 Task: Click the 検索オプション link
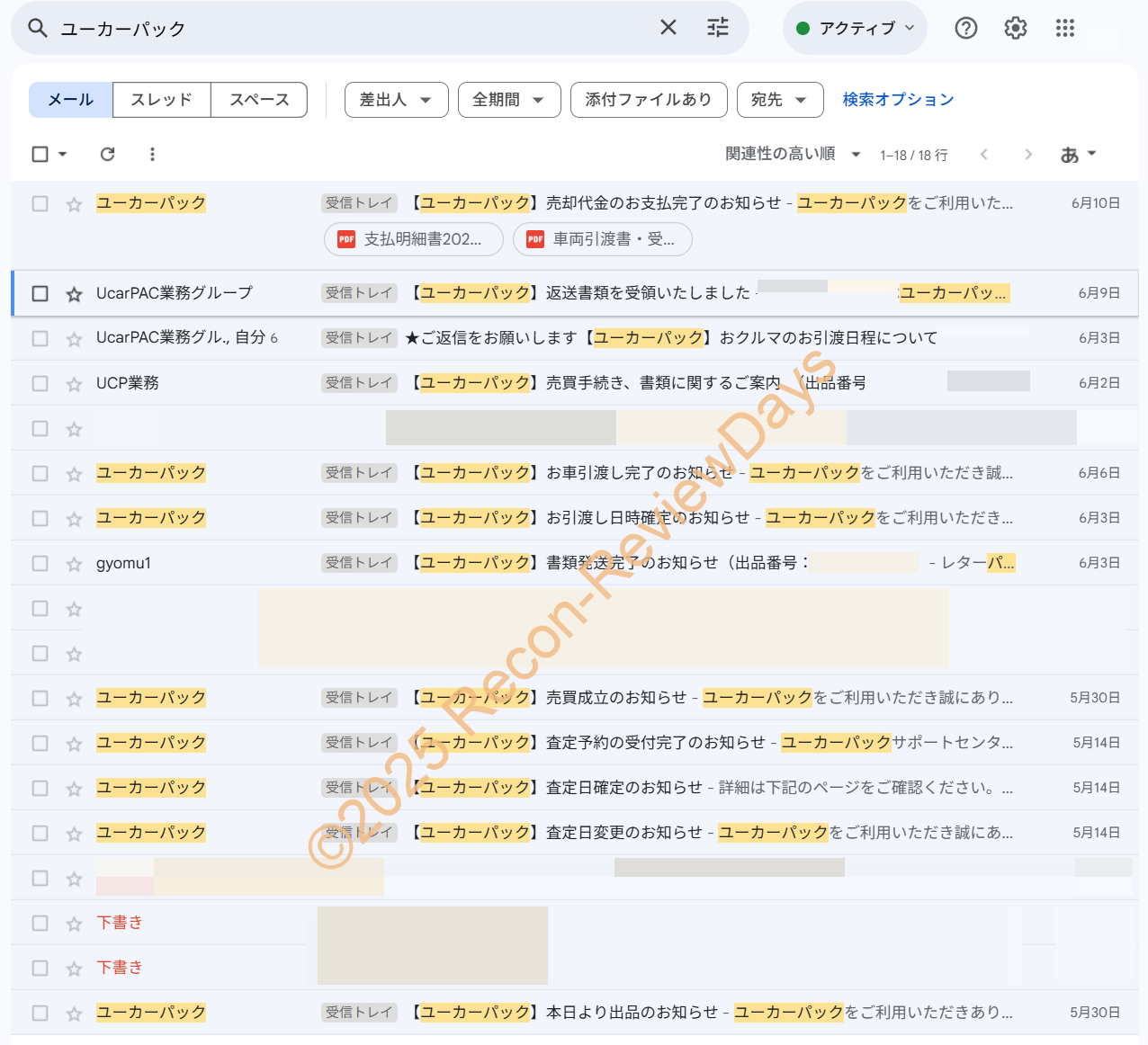(897, 100)
